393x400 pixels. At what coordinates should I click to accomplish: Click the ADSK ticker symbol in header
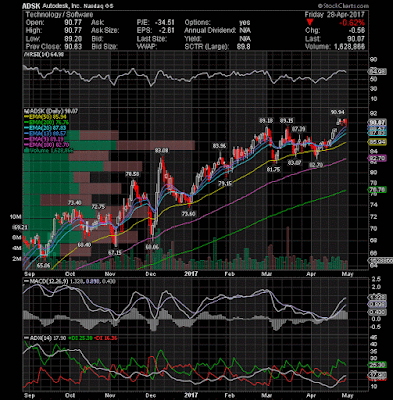click(31, 6)
